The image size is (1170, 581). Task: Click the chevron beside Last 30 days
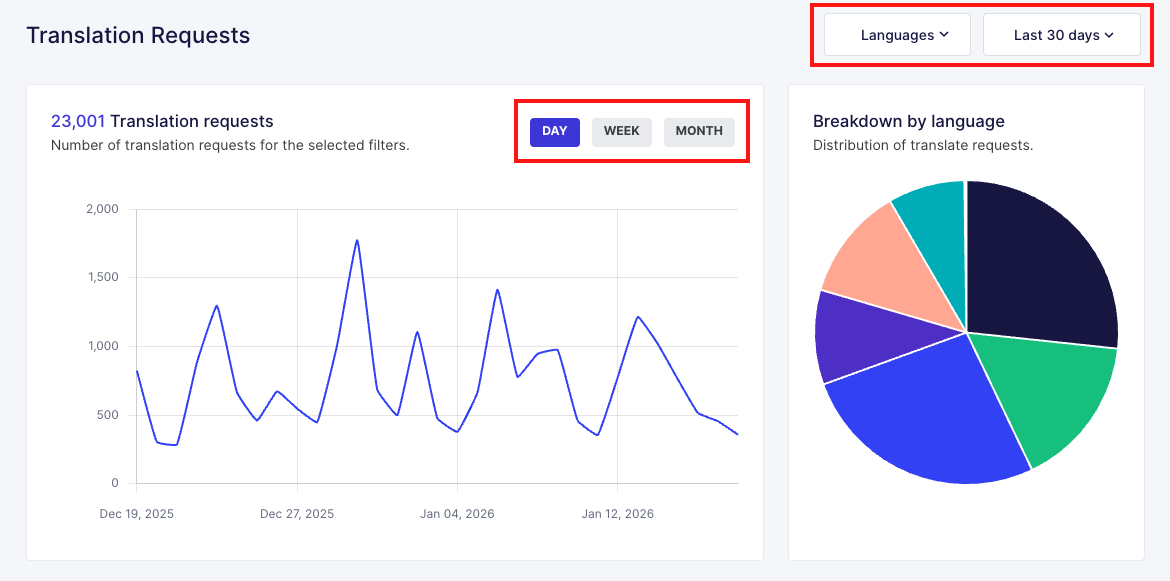point(1109,34)
